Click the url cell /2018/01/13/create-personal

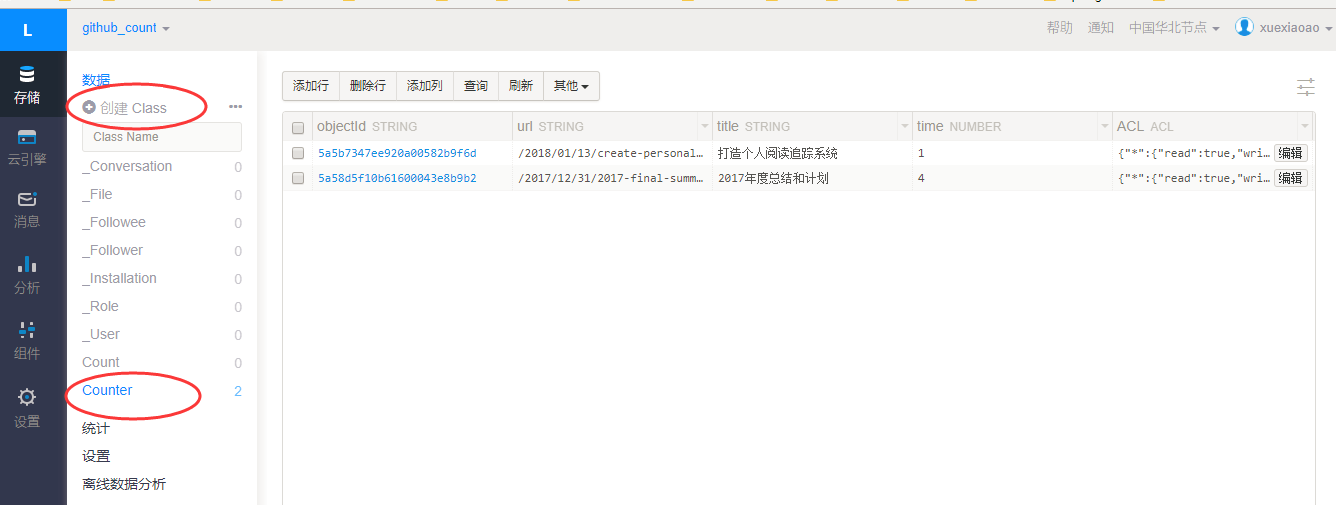click(x=612, y=153)
